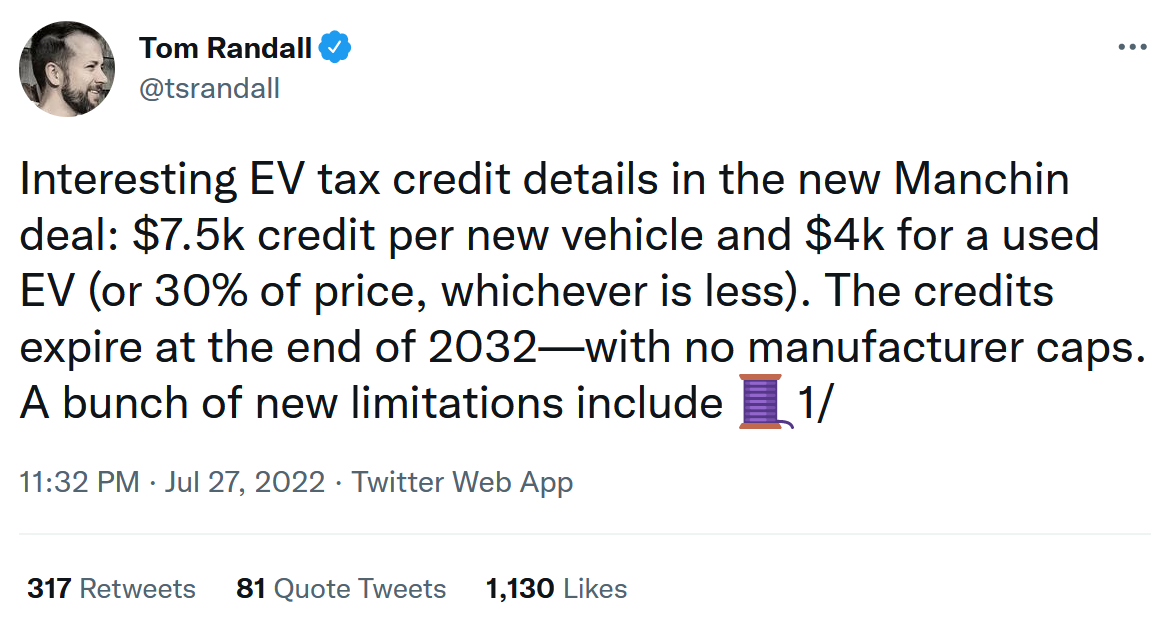
Task: Open Tom Randall's profile picture
Action: [x=68, y=68]
